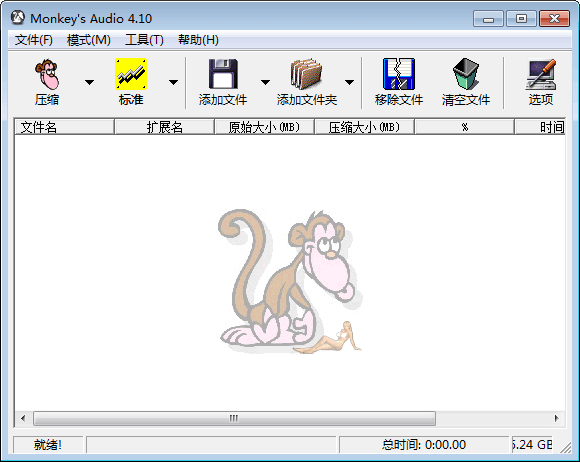
Task: Sort by 文件名 column header
Action: [x=64, y=127]
